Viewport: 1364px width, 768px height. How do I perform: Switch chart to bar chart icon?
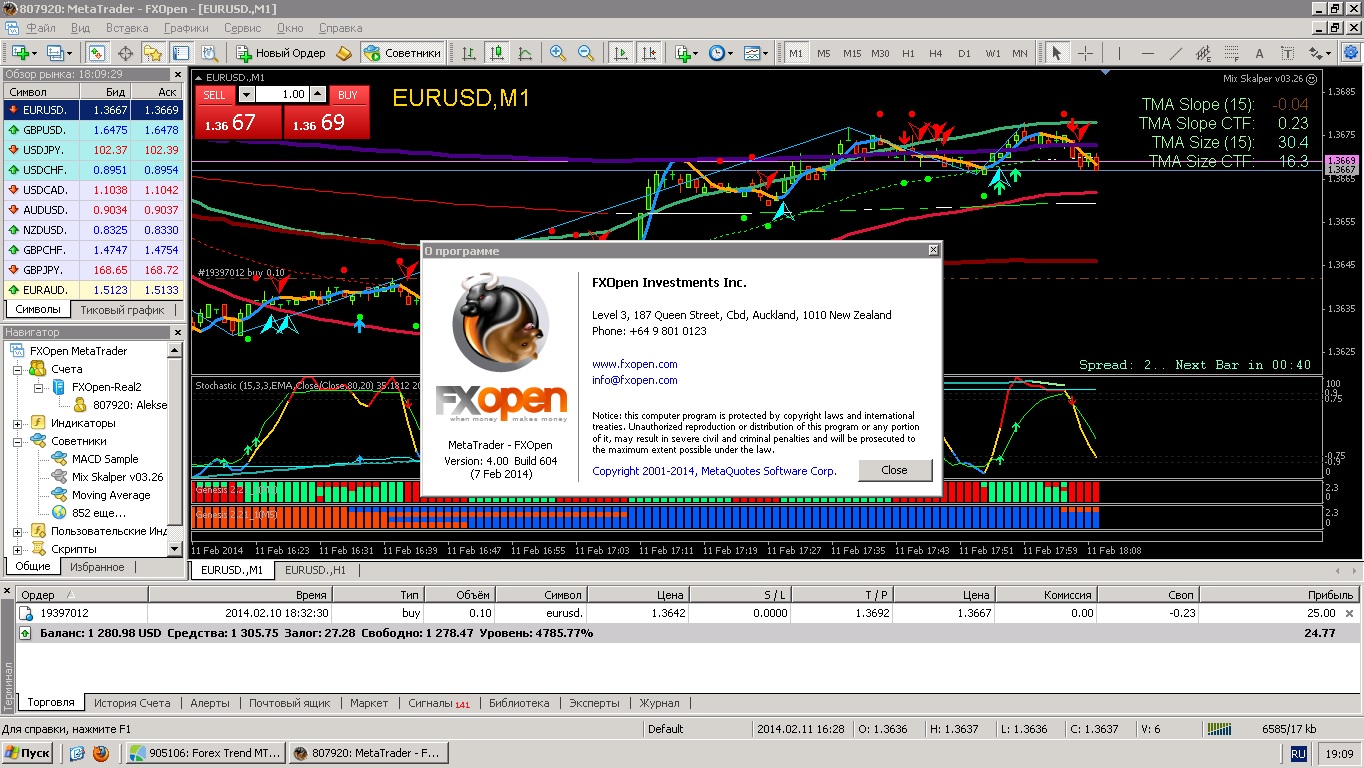[468, 53]
